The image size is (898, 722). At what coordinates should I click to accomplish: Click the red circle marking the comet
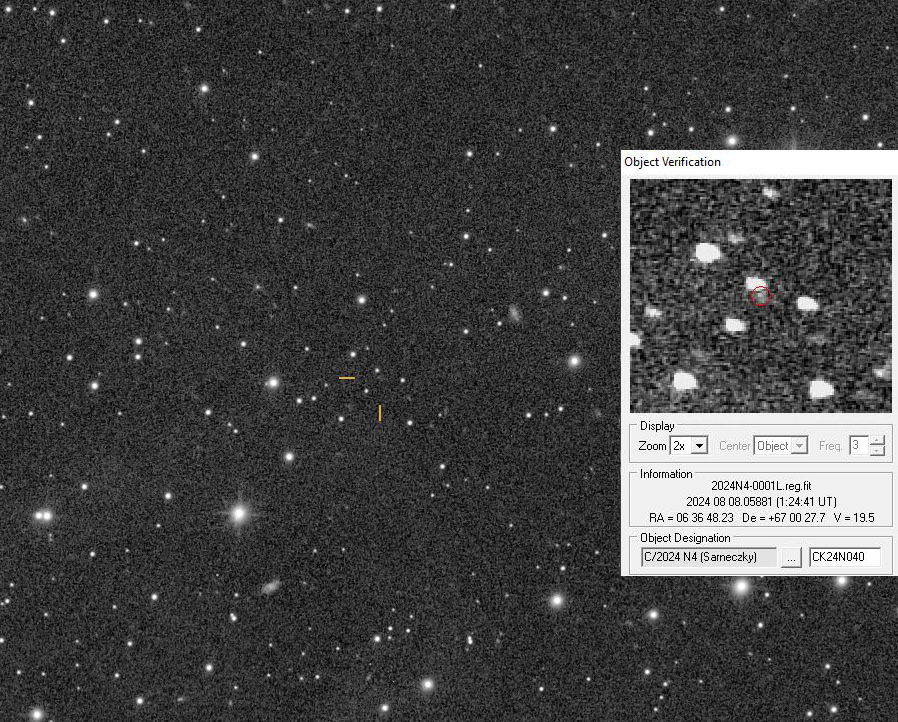coord(760,296)
